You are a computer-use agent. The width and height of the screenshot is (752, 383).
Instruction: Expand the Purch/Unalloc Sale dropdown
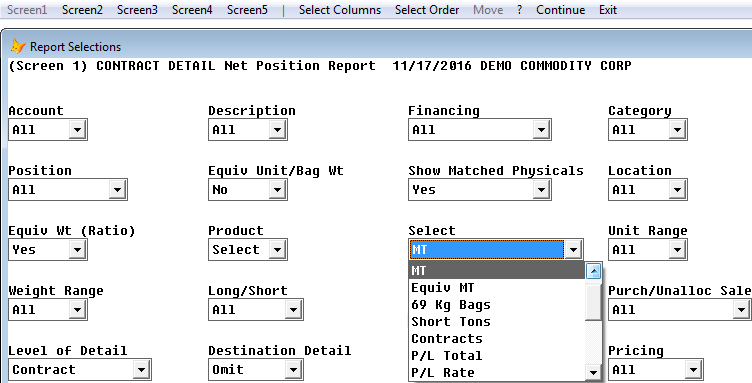coord(741,310)
